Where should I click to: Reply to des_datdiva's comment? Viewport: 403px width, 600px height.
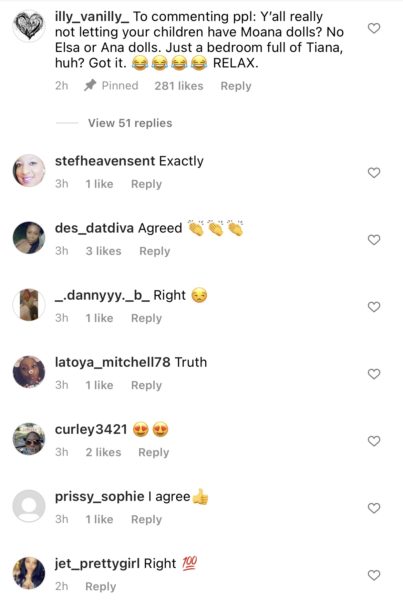(x=155, y=251)
